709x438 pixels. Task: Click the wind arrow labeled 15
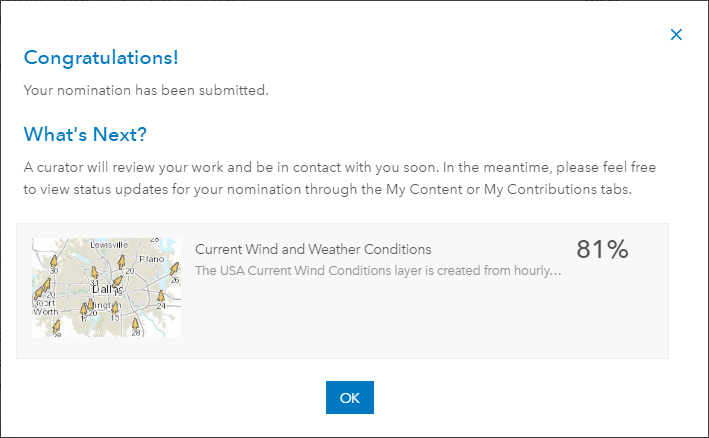pos(114,307)
